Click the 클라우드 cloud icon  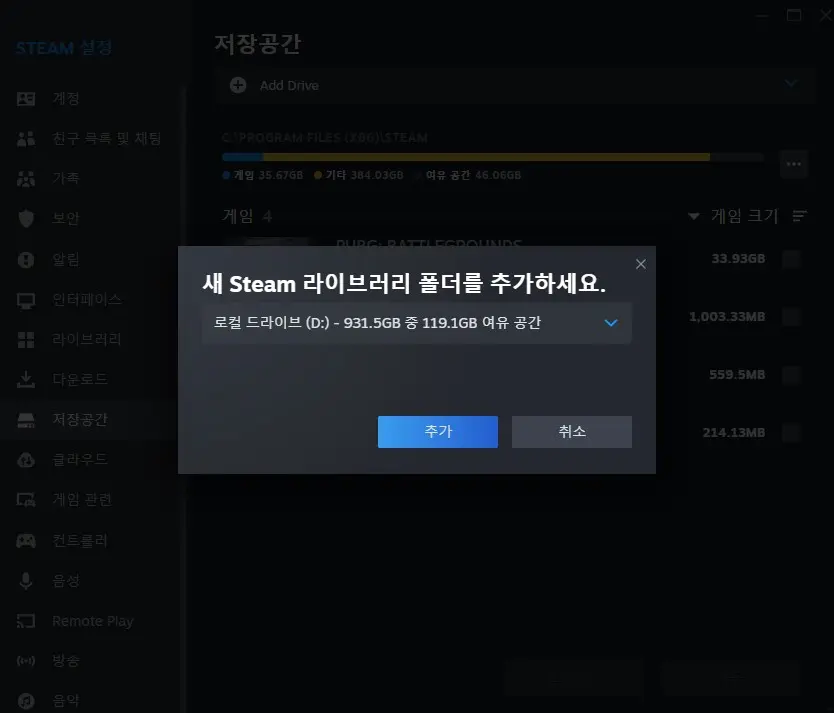pos(28,459)
